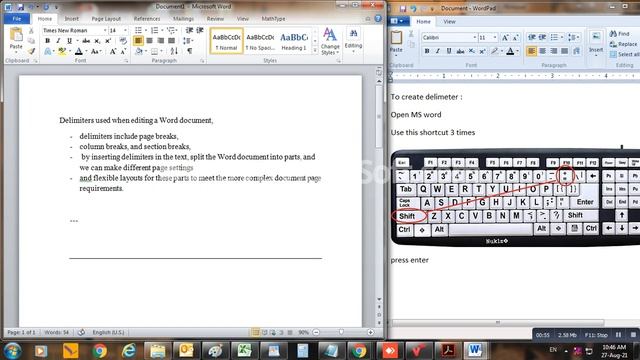This screenshot has height=360, width=640.
Task: Expand the Styles gallery More arrow
Action: point(315,50)
